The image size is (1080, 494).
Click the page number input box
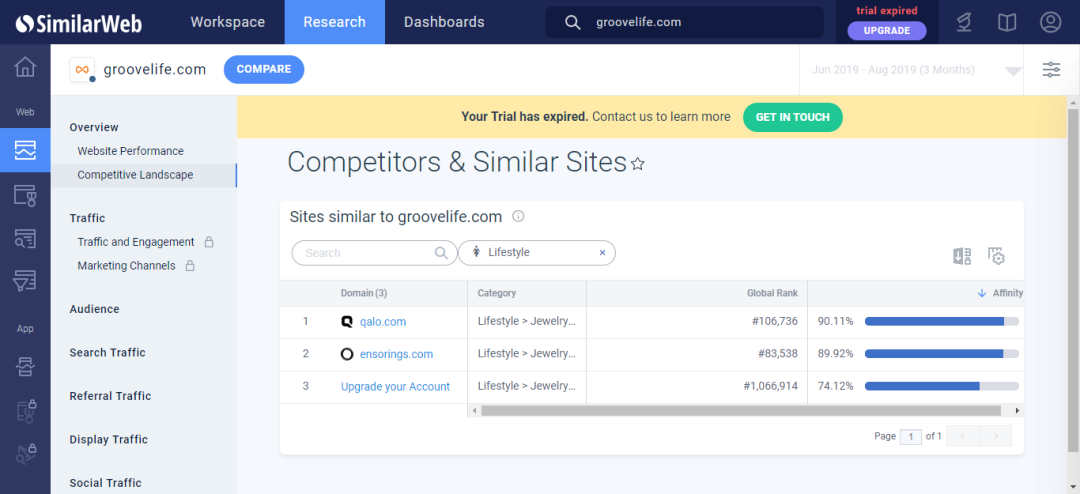point(911,437)
